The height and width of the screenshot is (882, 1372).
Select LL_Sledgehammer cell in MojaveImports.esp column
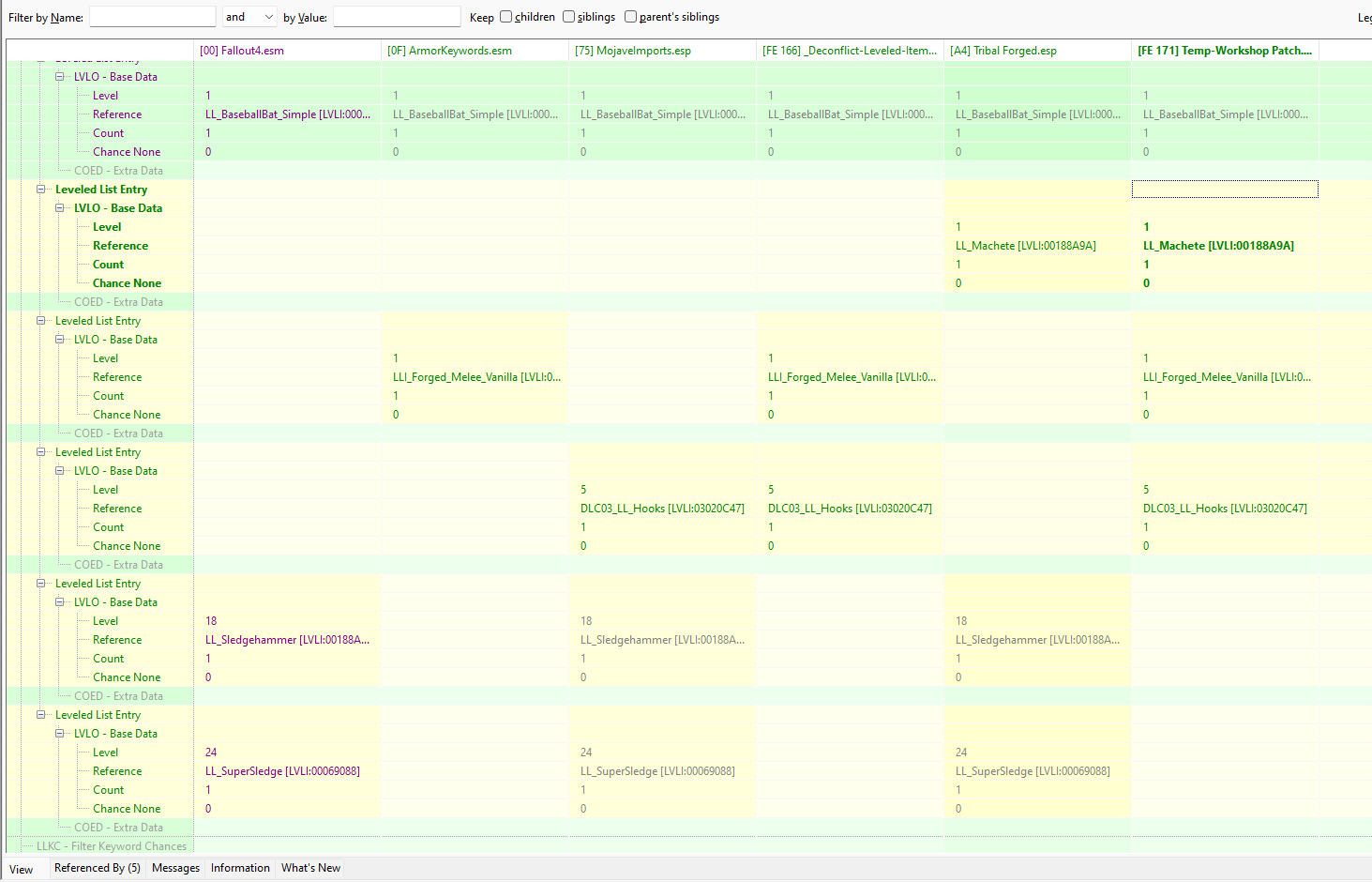coord(662,640)
